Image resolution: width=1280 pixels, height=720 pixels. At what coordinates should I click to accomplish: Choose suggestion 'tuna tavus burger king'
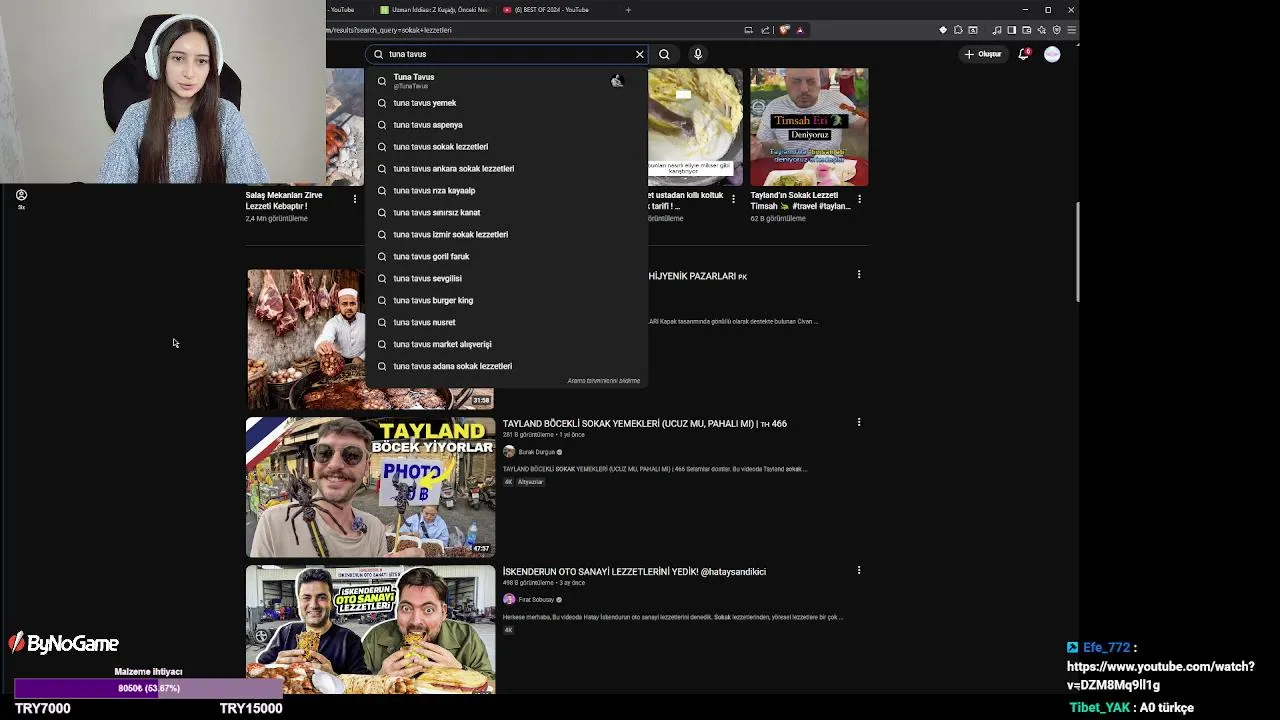pos(506,301)
